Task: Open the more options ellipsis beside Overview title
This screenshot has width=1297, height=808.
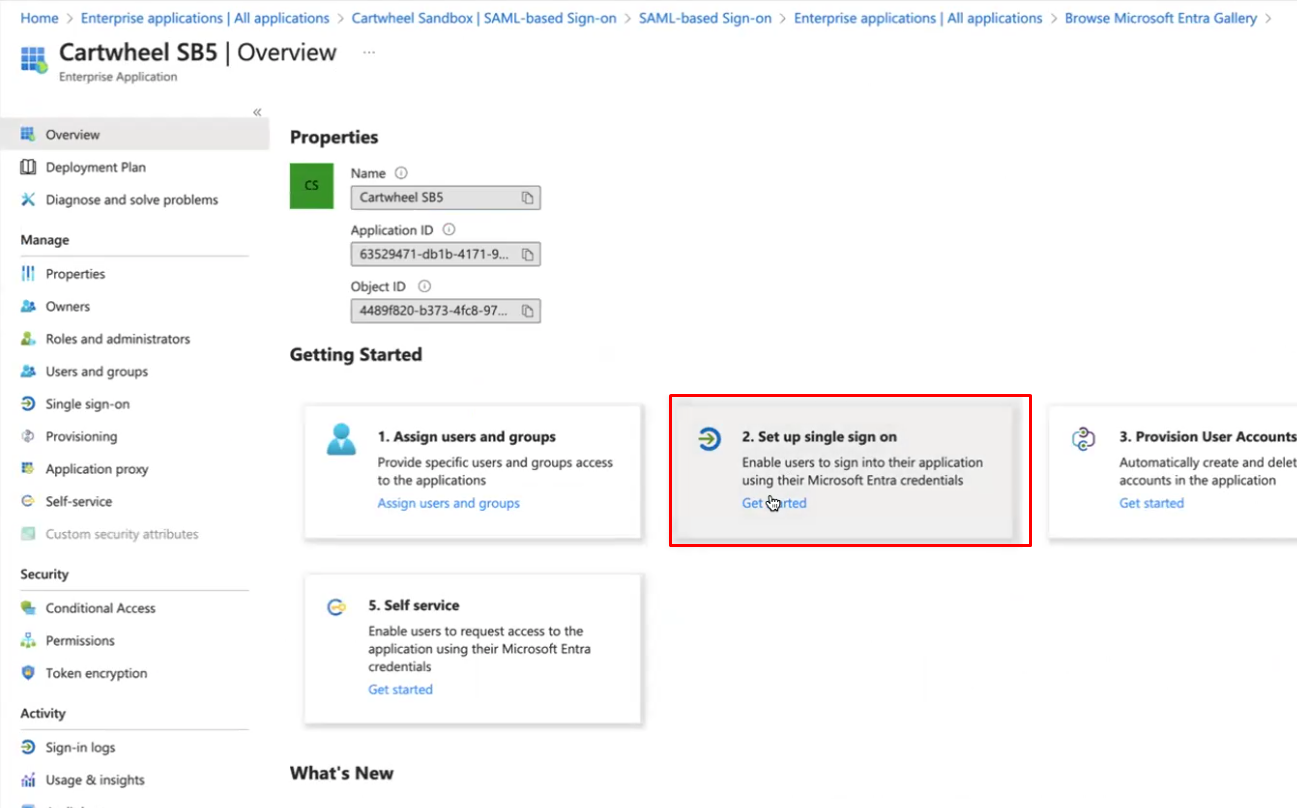Action: pyautogui.click(x=369, y=52)
